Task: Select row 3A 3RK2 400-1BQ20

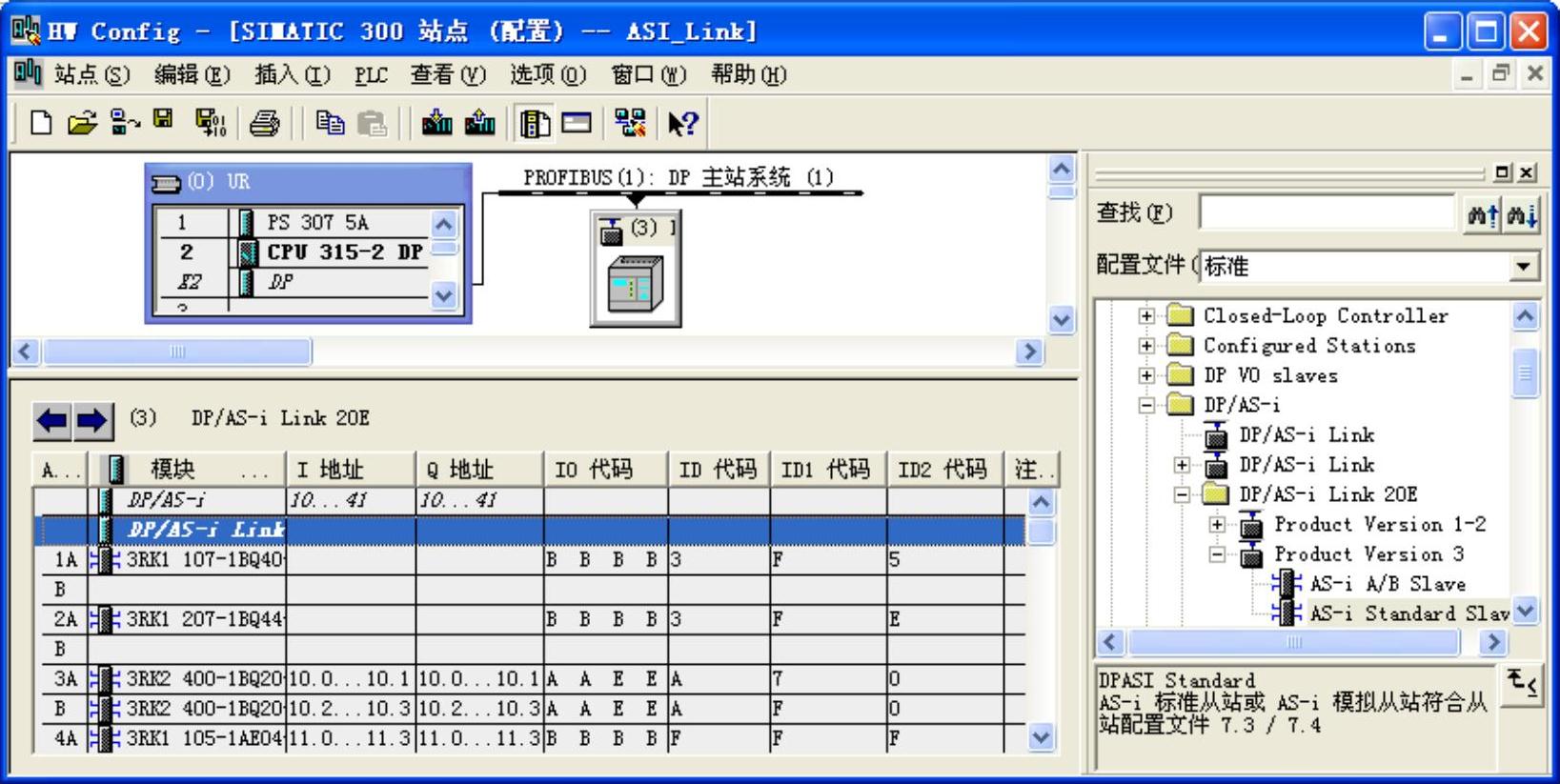Action: point(529,679)
